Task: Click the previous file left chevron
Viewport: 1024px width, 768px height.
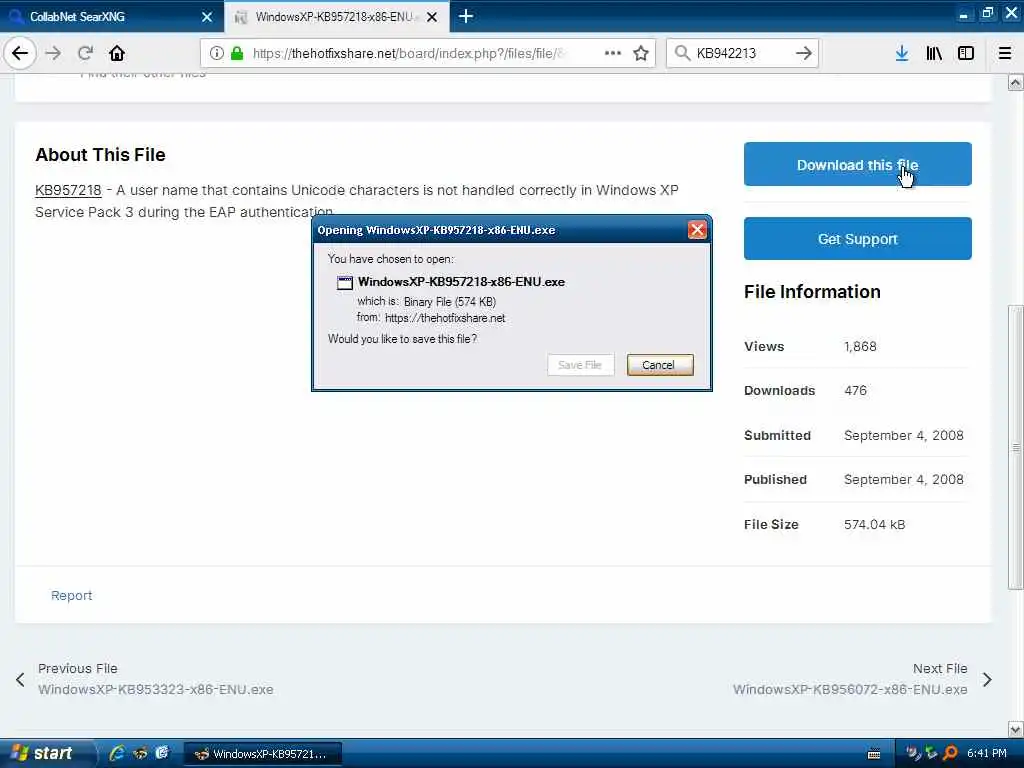Action: click(x=20, y=680)
